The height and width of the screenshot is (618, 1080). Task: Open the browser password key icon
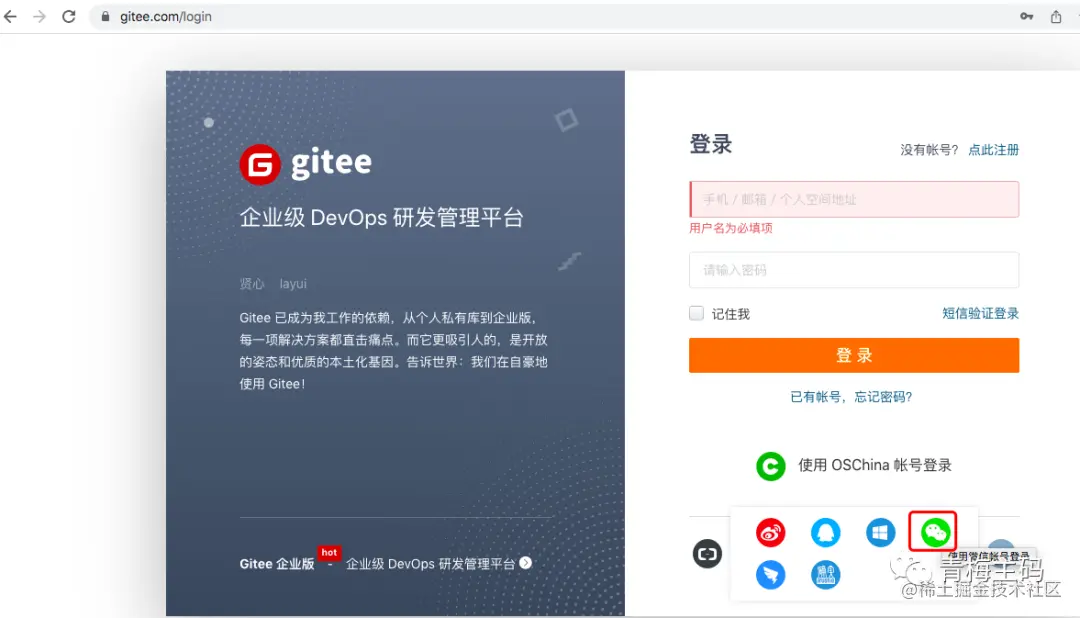tap(1026, 16)
